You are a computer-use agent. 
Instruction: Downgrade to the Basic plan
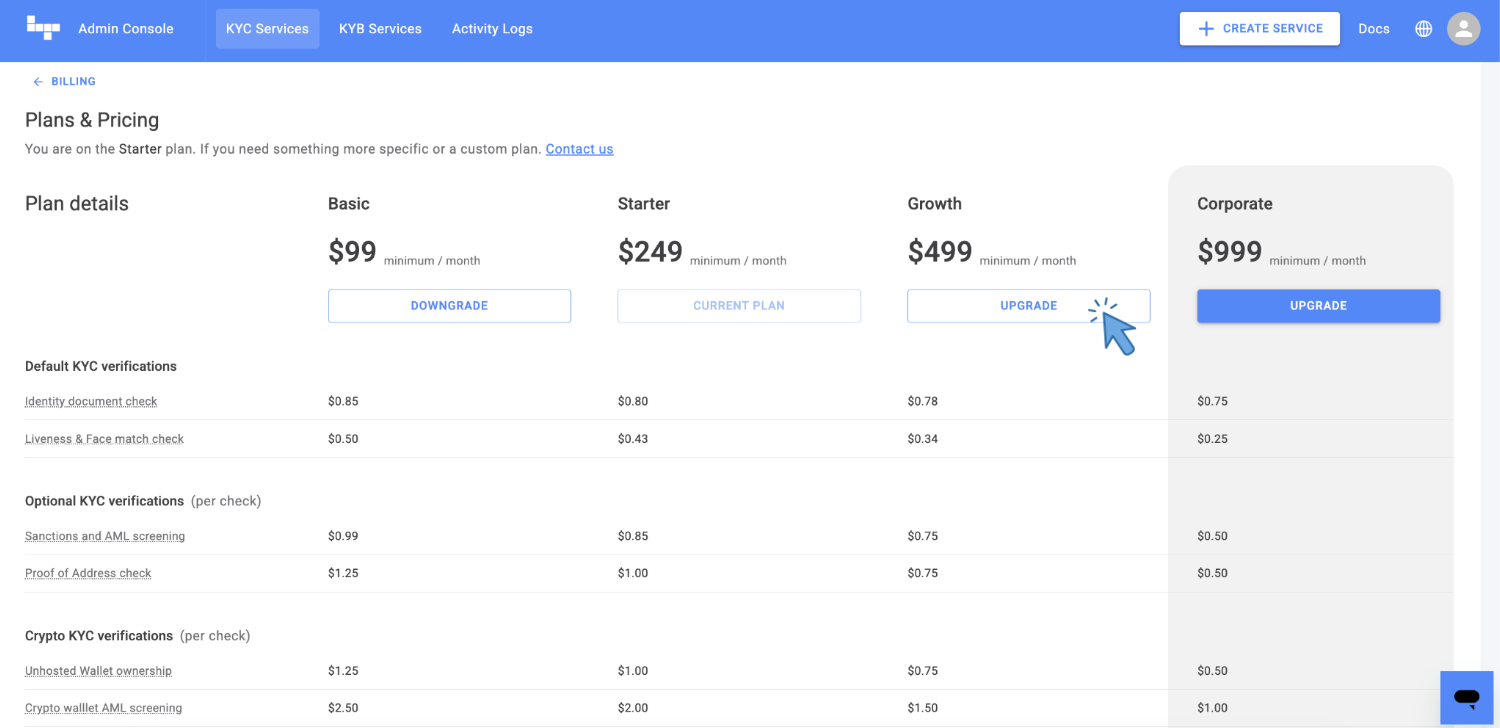pyautogui.click(x=449, y=306)
